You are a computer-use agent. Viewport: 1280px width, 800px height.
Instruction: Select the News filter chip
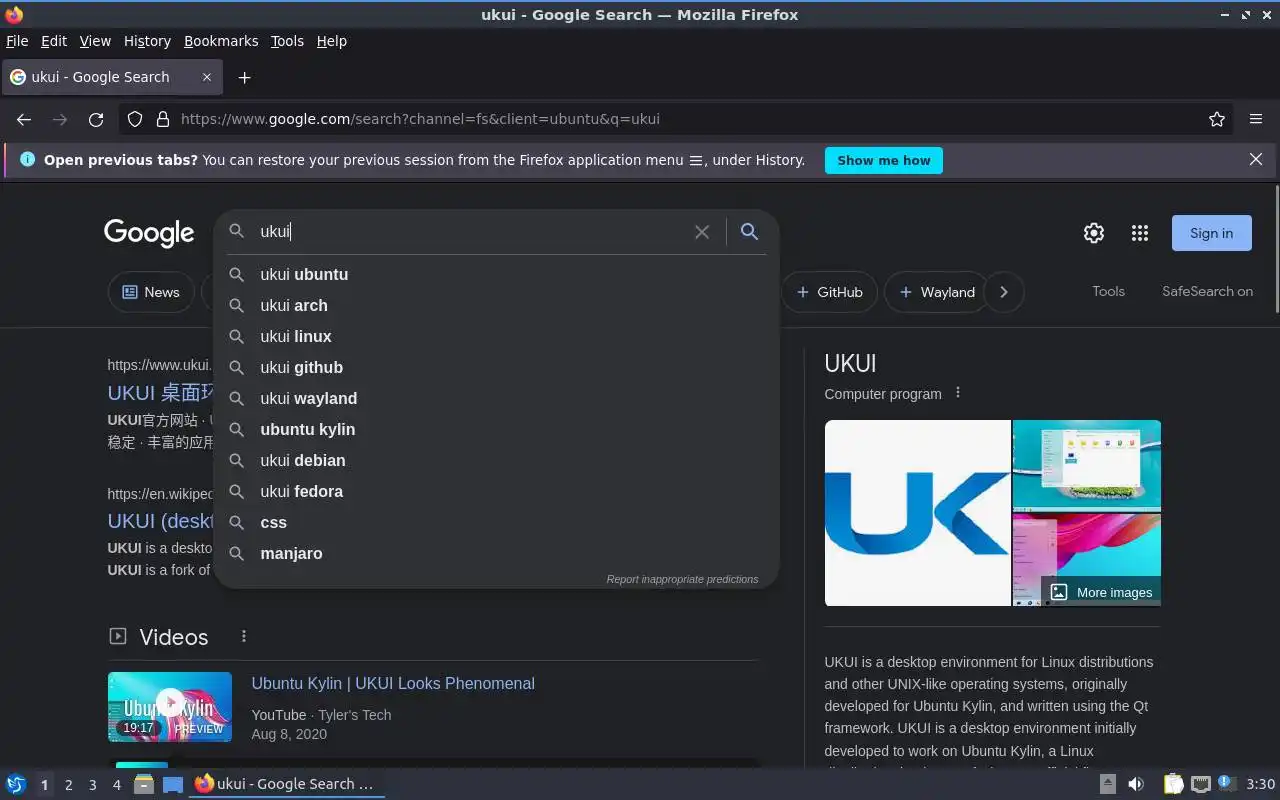point(151,292)
